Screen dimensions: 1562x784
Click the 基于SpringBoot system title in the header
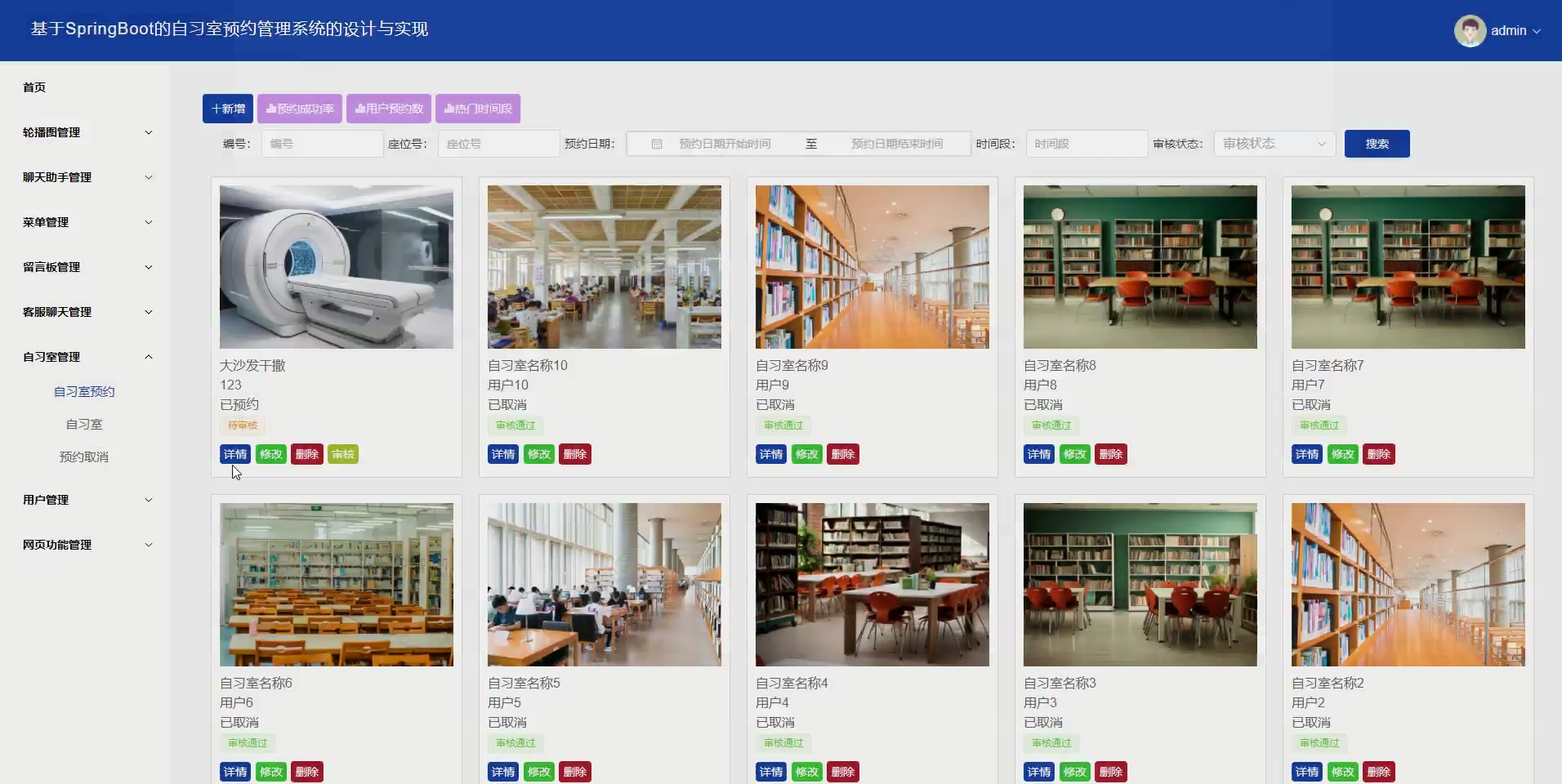pyautogui.click(x=230, y=29)
